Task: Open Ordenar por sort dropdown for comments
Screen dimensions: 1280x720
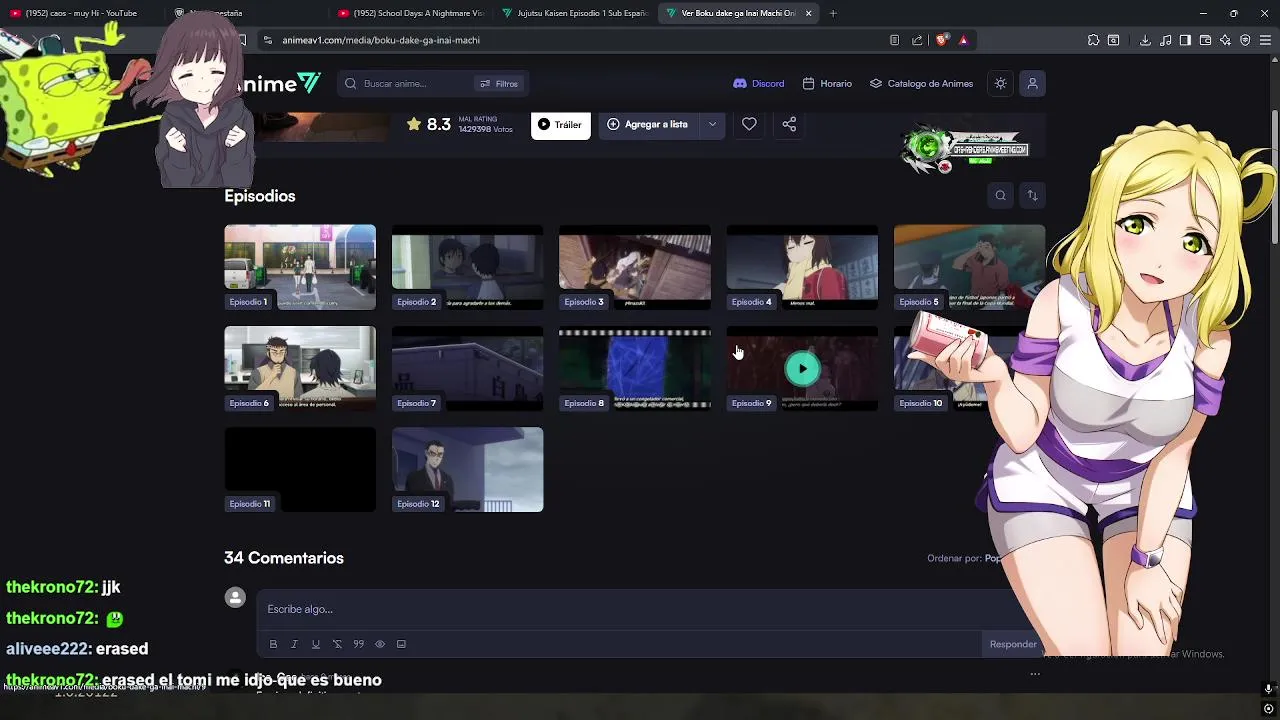Action: pyautogui.click(x=965, y=558)
